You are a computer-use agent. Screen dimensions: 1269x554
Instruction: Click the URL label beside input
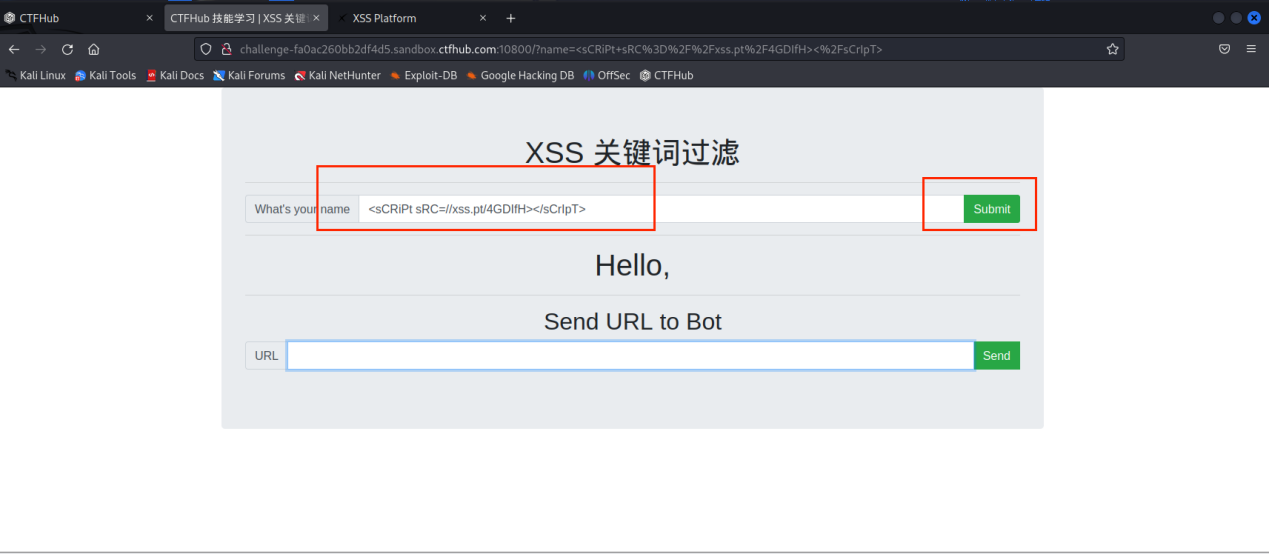coord(266,355)
